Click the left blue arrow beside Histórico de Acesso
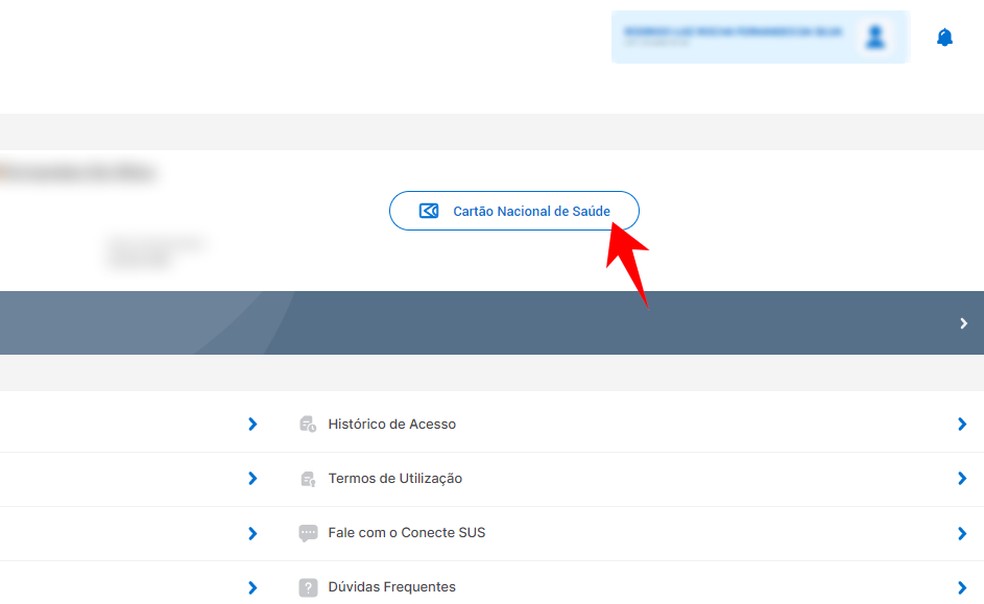The height and width of the screenshot is (604, 984). [252, 423]
